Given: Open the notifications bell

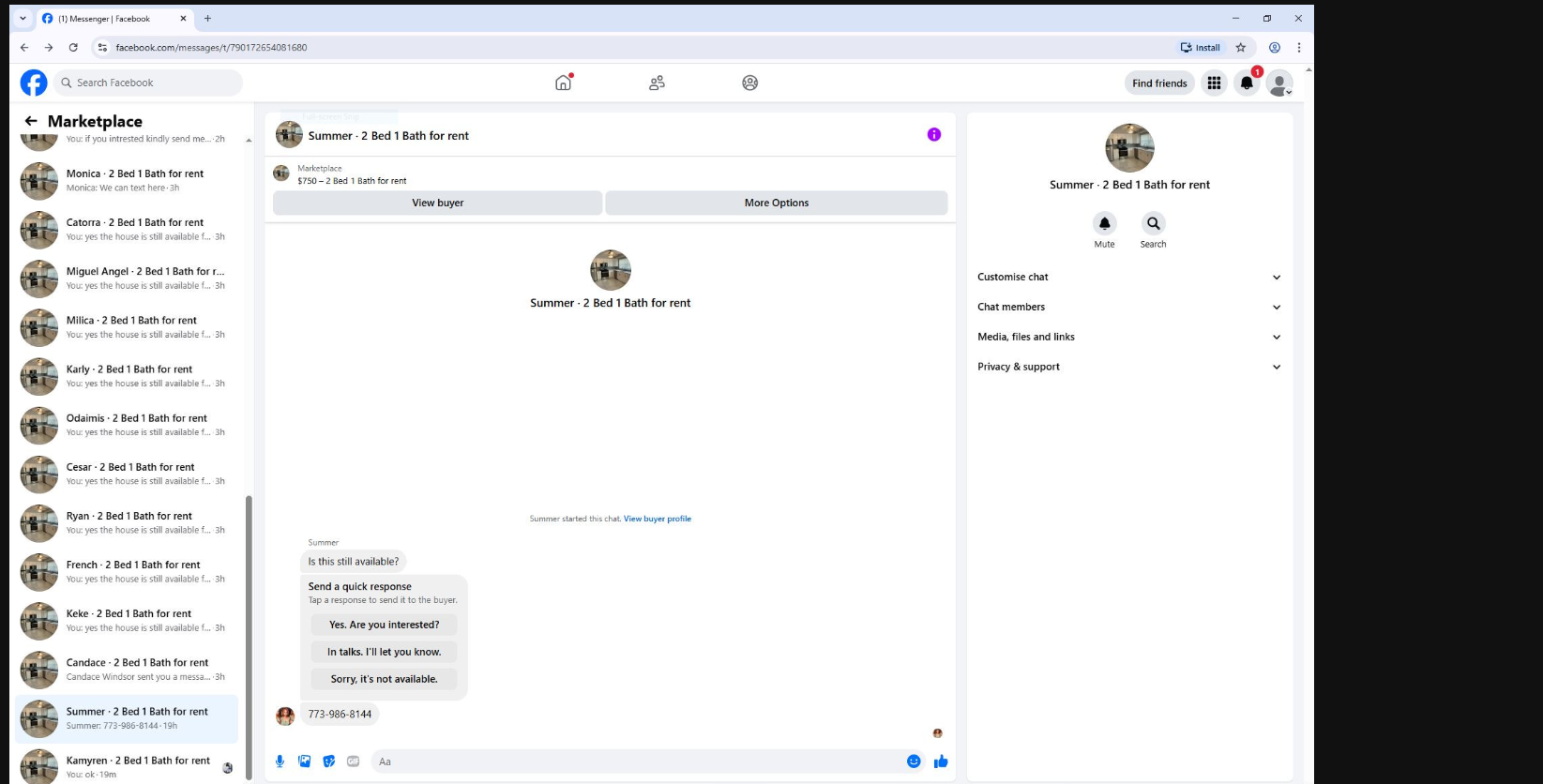Looking at the screenshot, I should [1247, 83].
